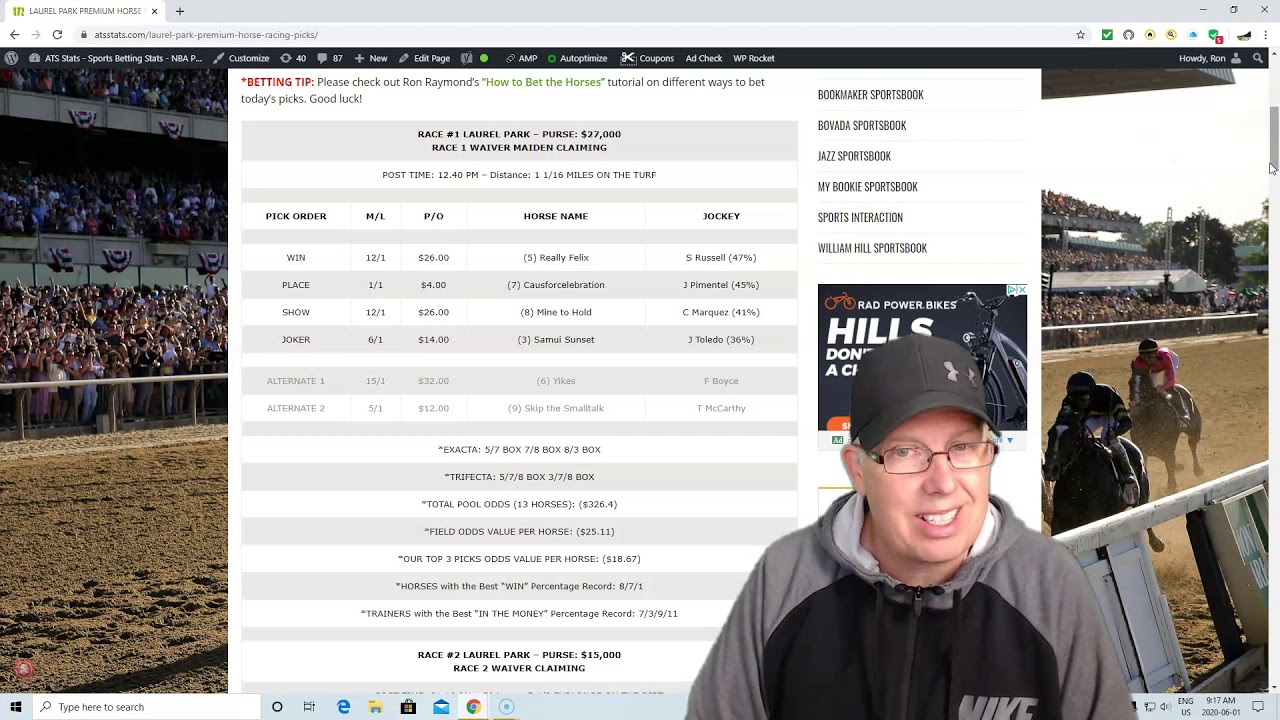The image size is (1280, 720).
Task: Open the Windows Start menu
Action: tap(16, 707)
